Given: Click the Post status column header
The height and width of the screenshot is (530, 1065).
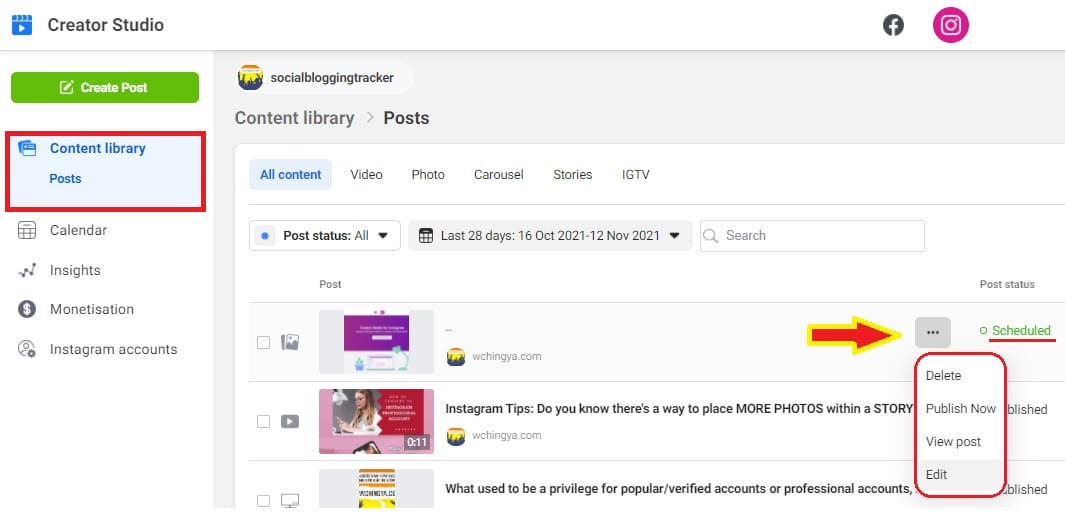Looking at the screenshot, I should (x=1007, y=284).
